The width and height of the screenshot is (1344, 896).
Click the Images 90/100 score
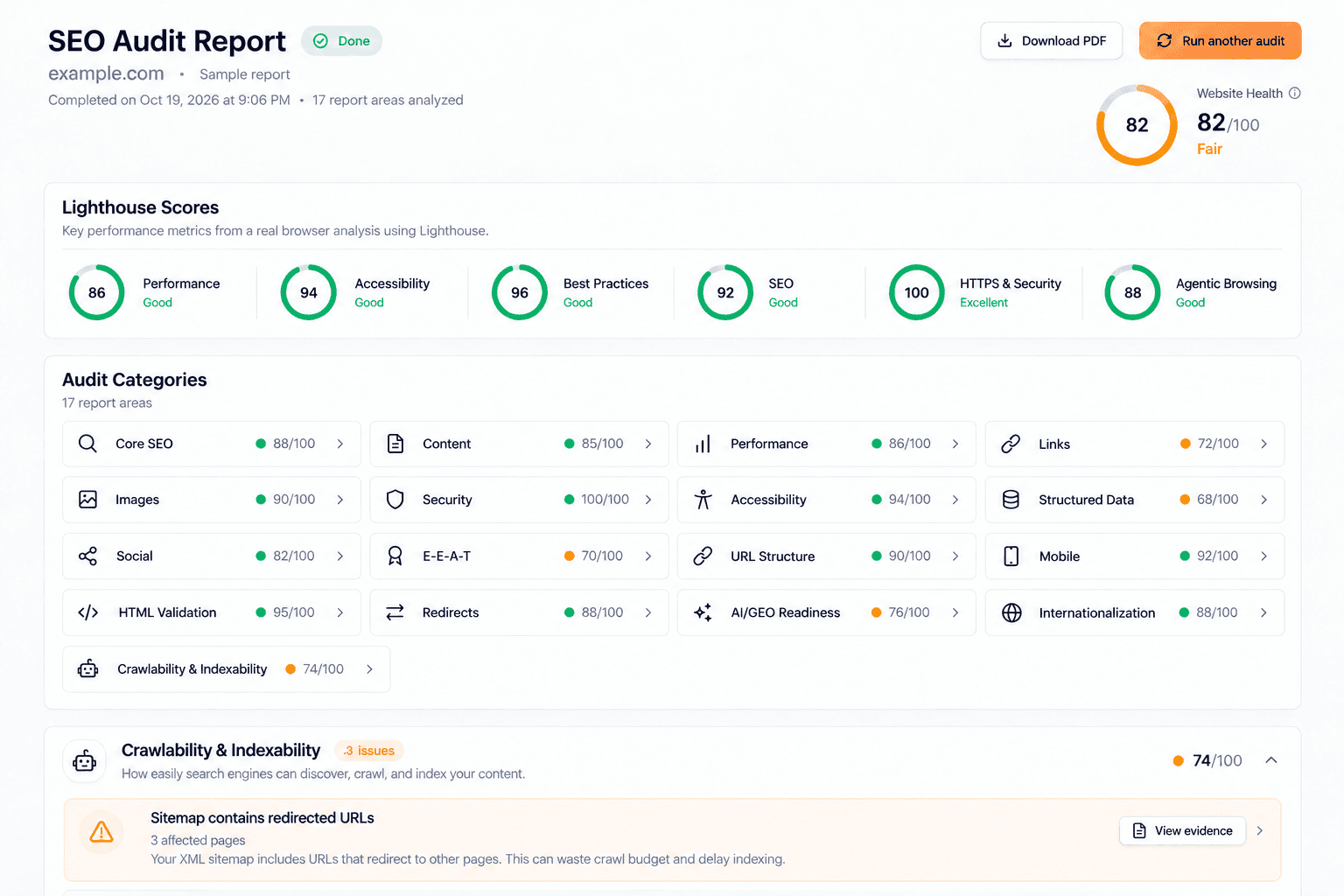294,500
